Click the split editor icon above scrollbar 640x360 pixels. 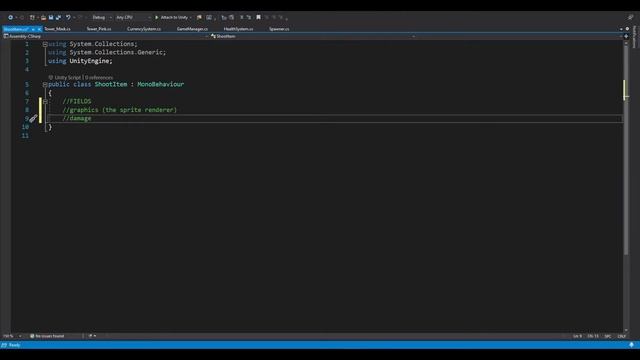626,36
